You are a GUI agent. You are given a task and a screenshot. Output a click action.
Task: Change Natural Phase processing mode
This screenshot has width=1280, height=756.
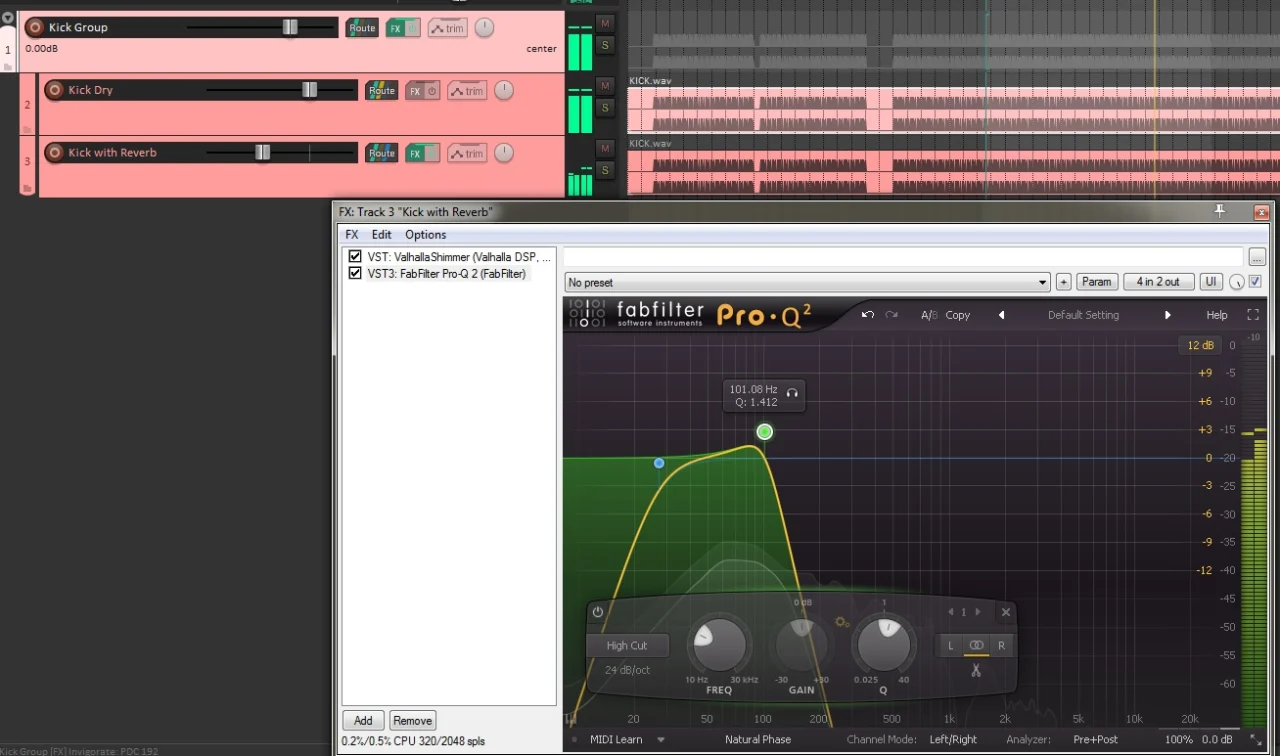pyautogui.click(x=758, y=740)
